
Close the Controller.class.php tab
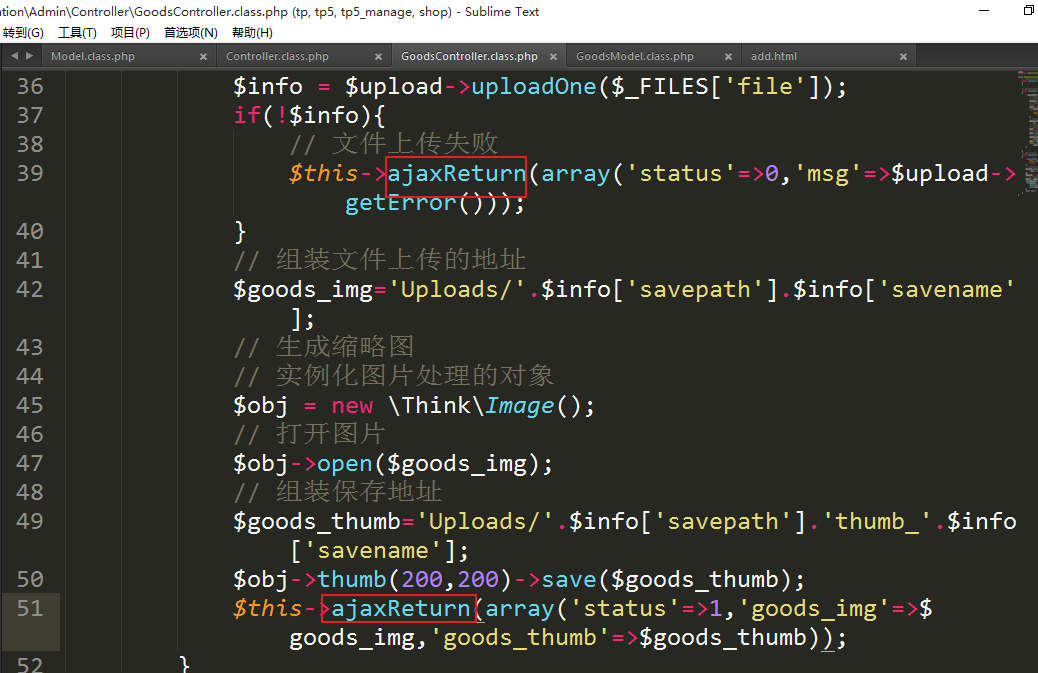click(378, 57)
